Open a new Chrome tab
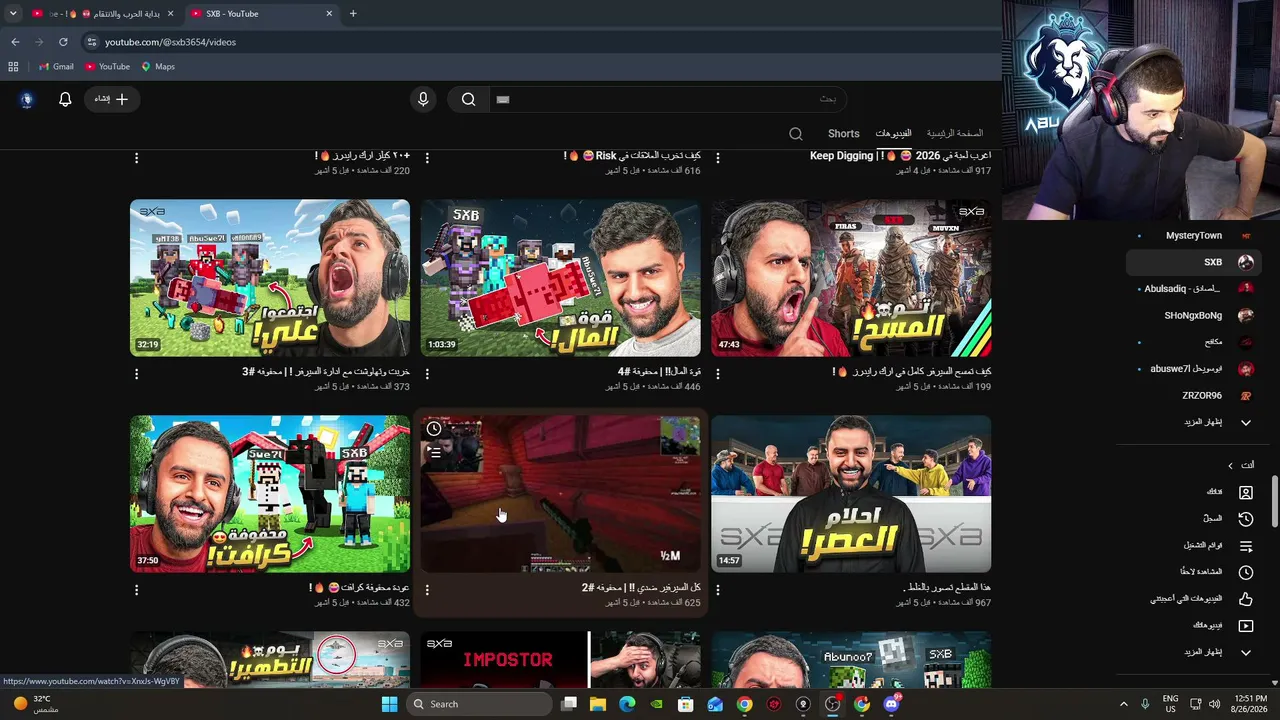 (x=353, y=14)
